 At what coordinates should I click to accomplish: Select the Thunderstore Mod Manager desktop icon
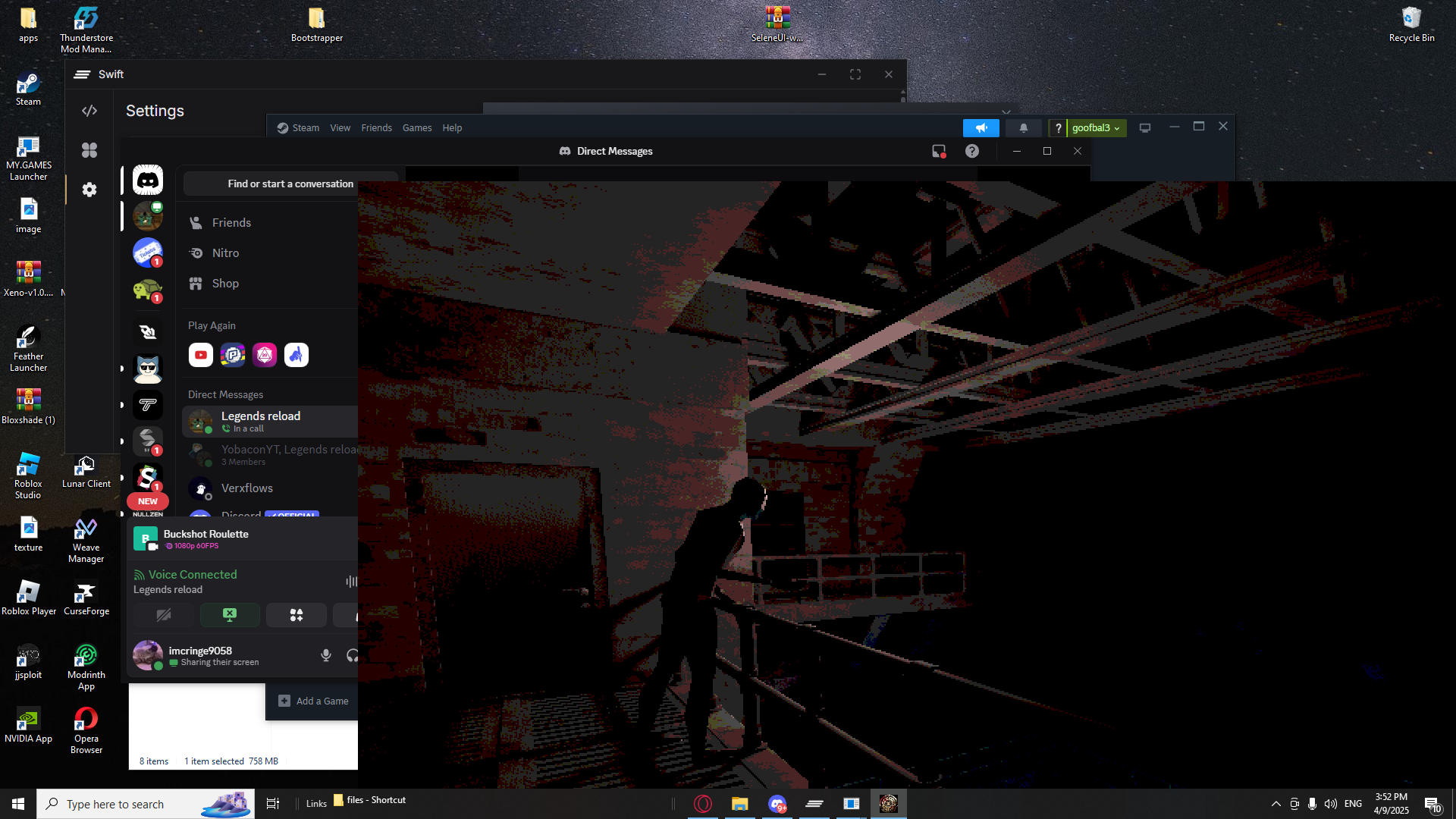(86, 30)
